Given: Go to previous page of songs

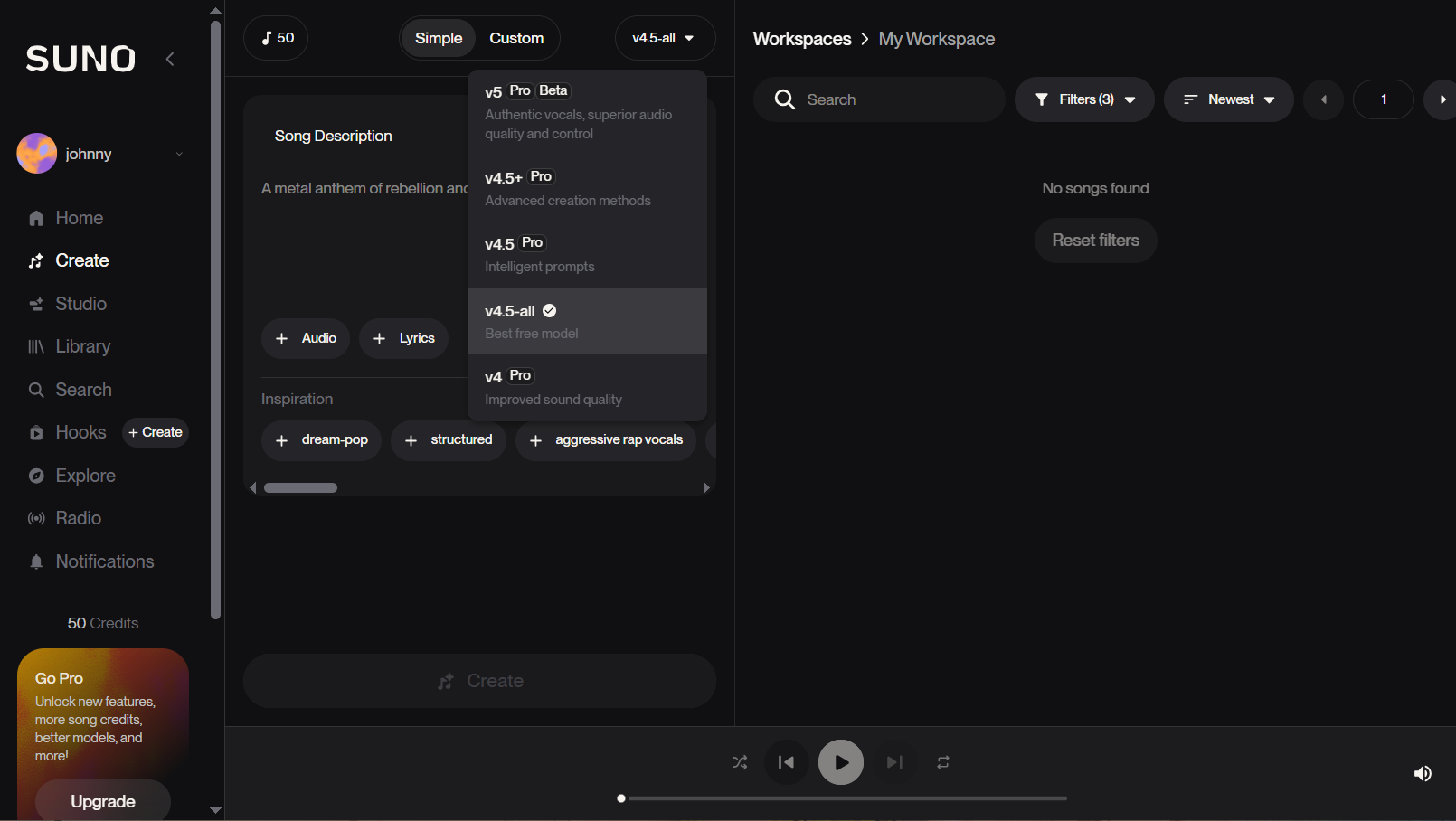Looking at the screenshot, I should (1324, 99).
